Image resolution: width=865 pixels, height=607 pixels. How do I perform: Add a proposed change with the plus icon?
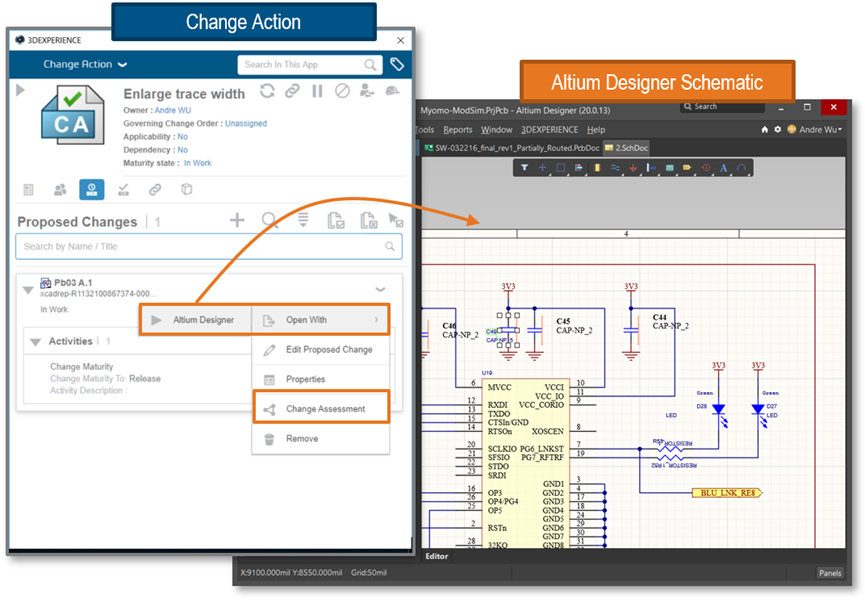[x=237, y=220]
